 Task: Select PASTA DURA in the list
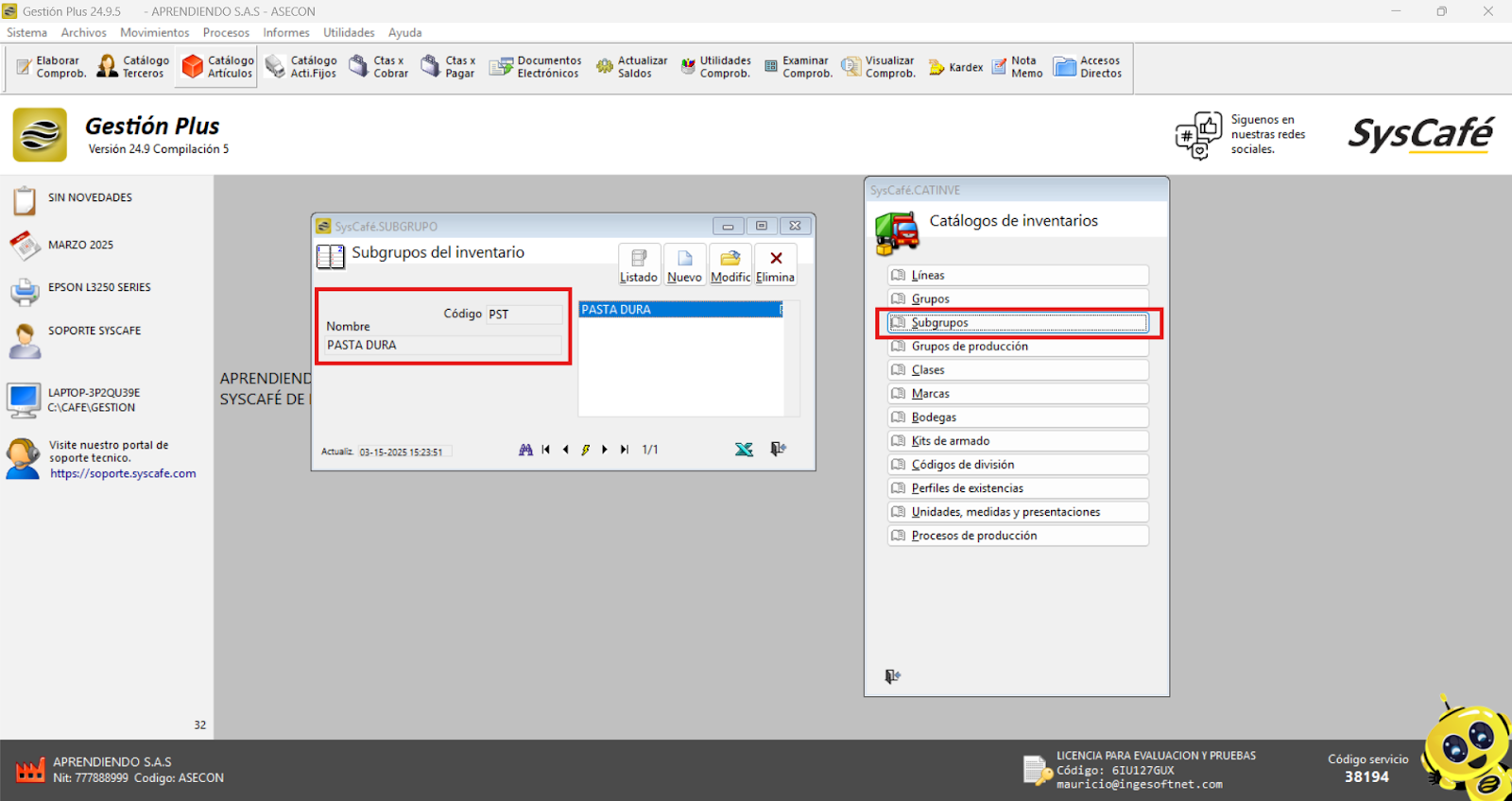click(x=679, y=310)
